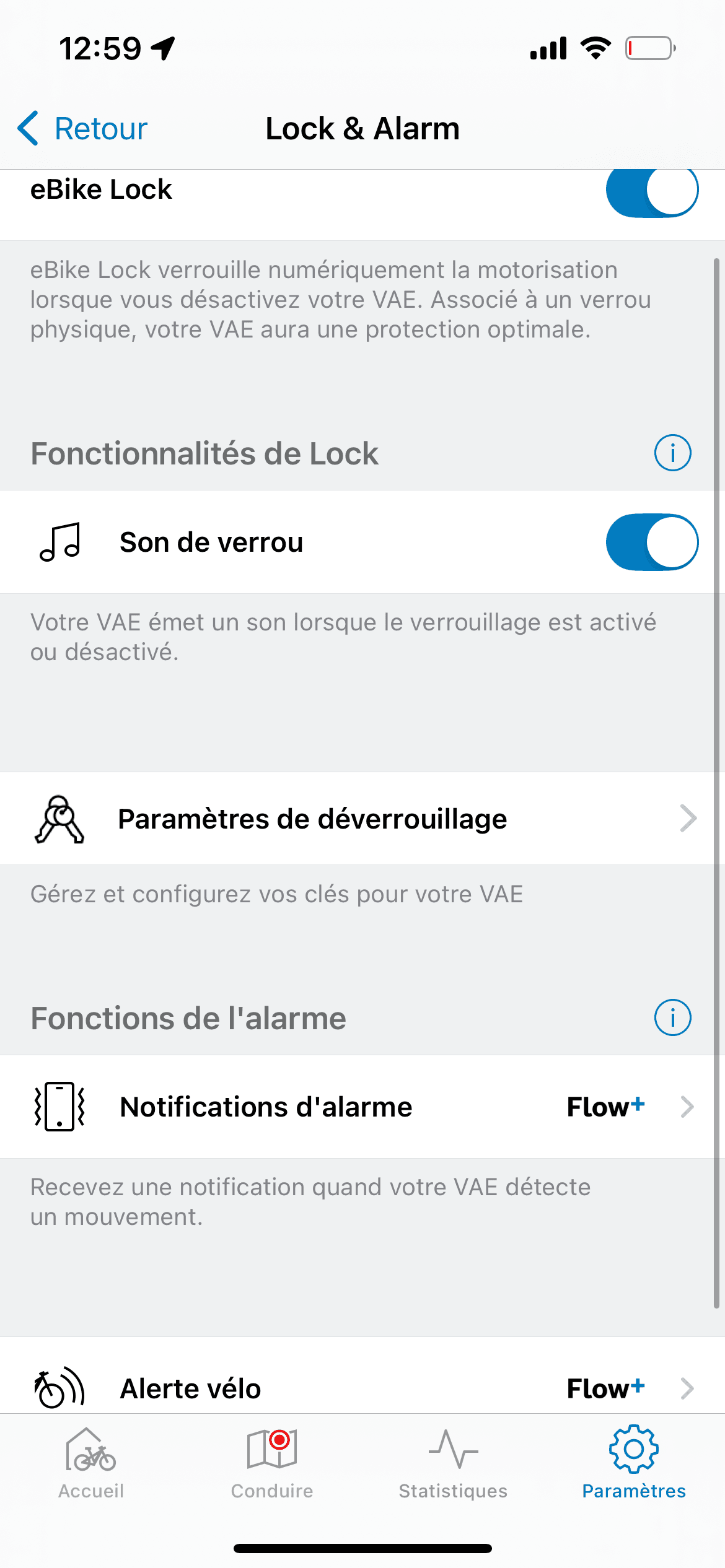Open the Statistiques tab
Viewport: 725px width, 1568px height.
453,1461
